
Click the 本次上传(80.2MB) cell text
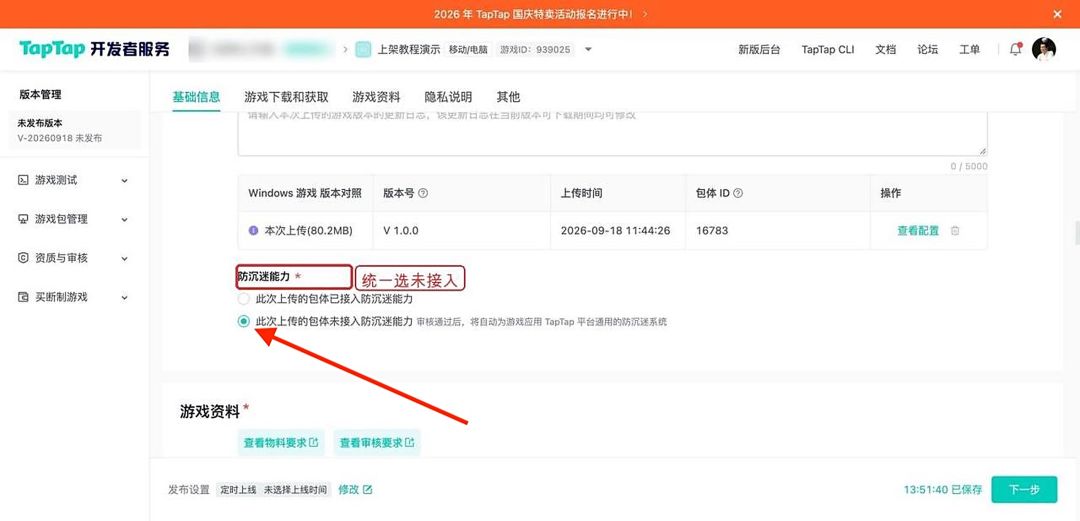pyautogui.click(x=309, y=231)
